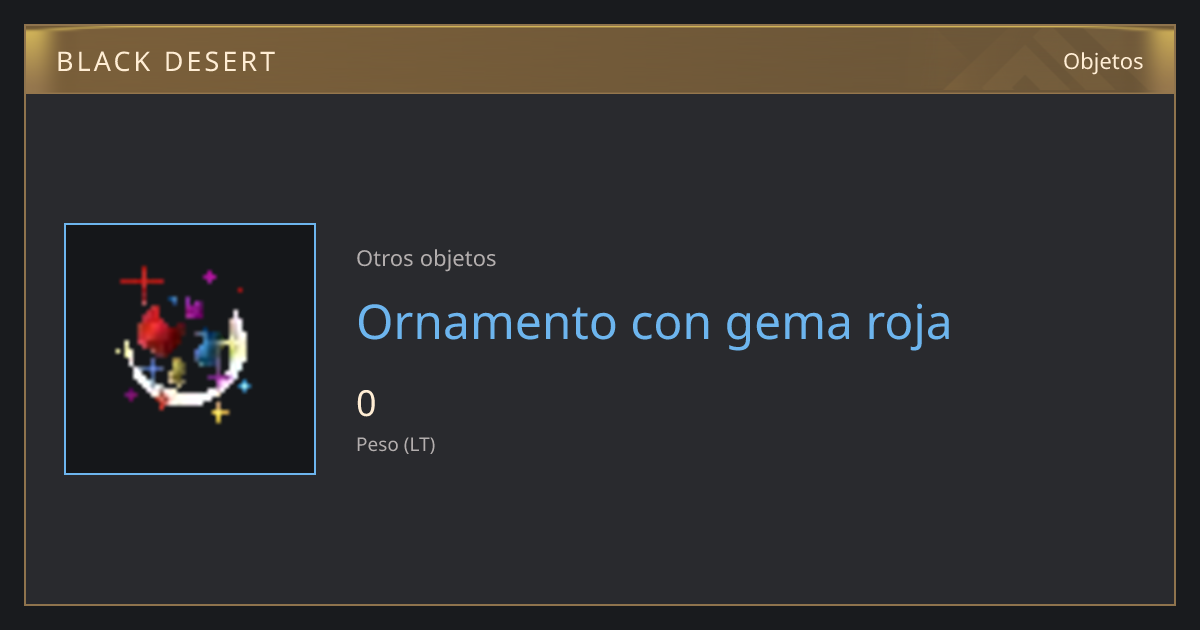The image size is (1200, 630).
Task: Click the cyan sparkle beside the crescent
Action: point(244,385)
